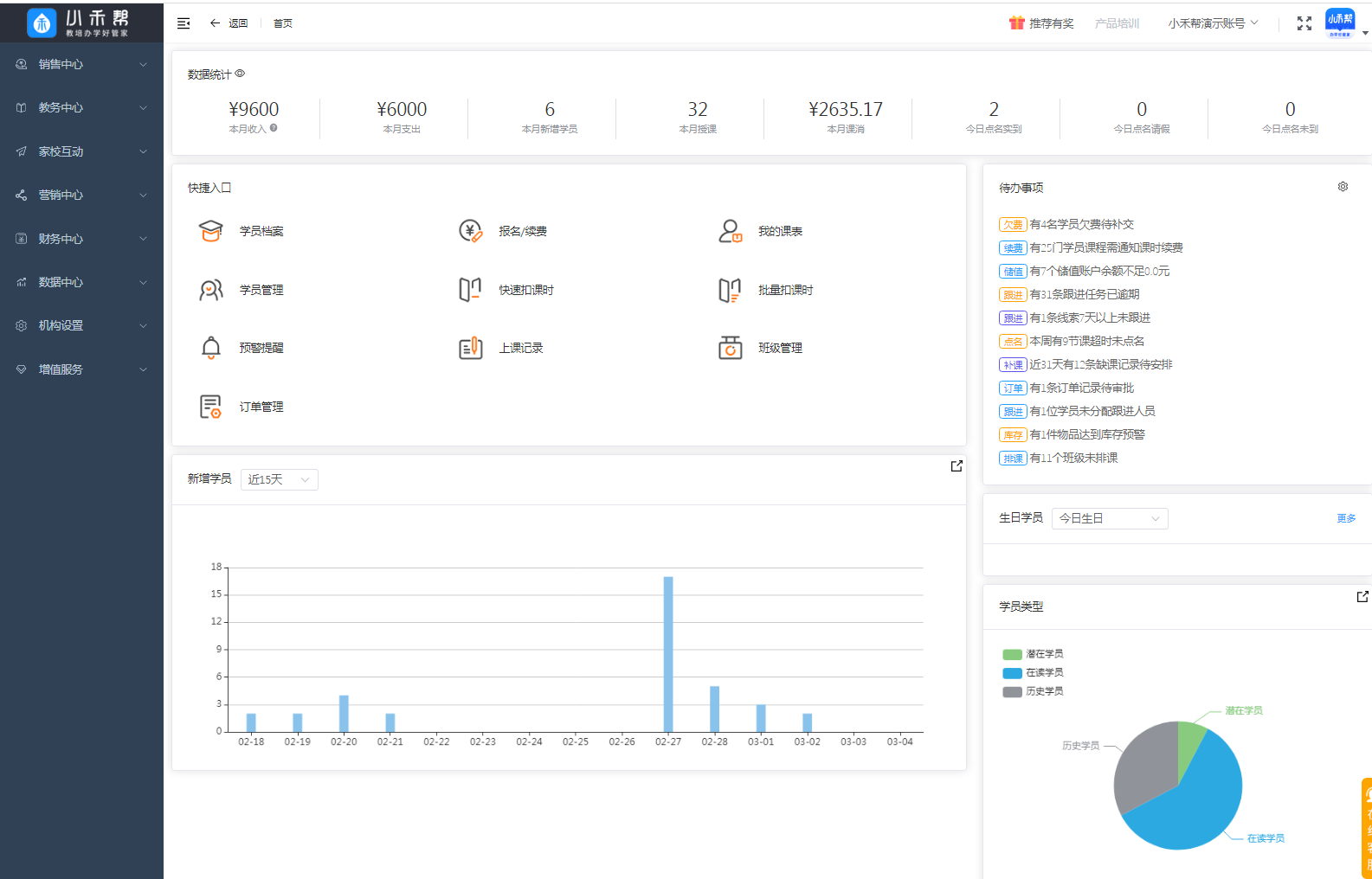The image size is (1372, 879).
Task: Select 营销中心 in sidebar
Action: (81, 195)
